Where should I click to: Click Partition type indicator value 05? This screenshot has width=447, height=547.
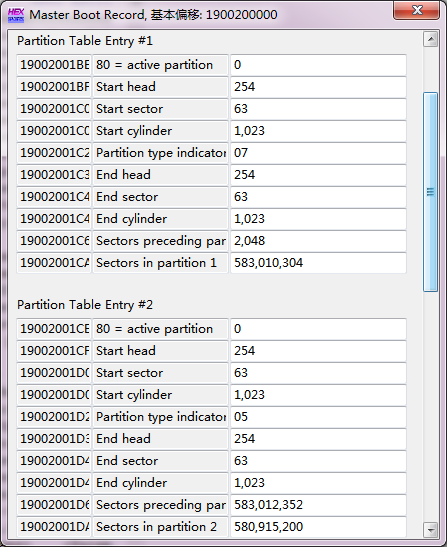pos(318,417)
